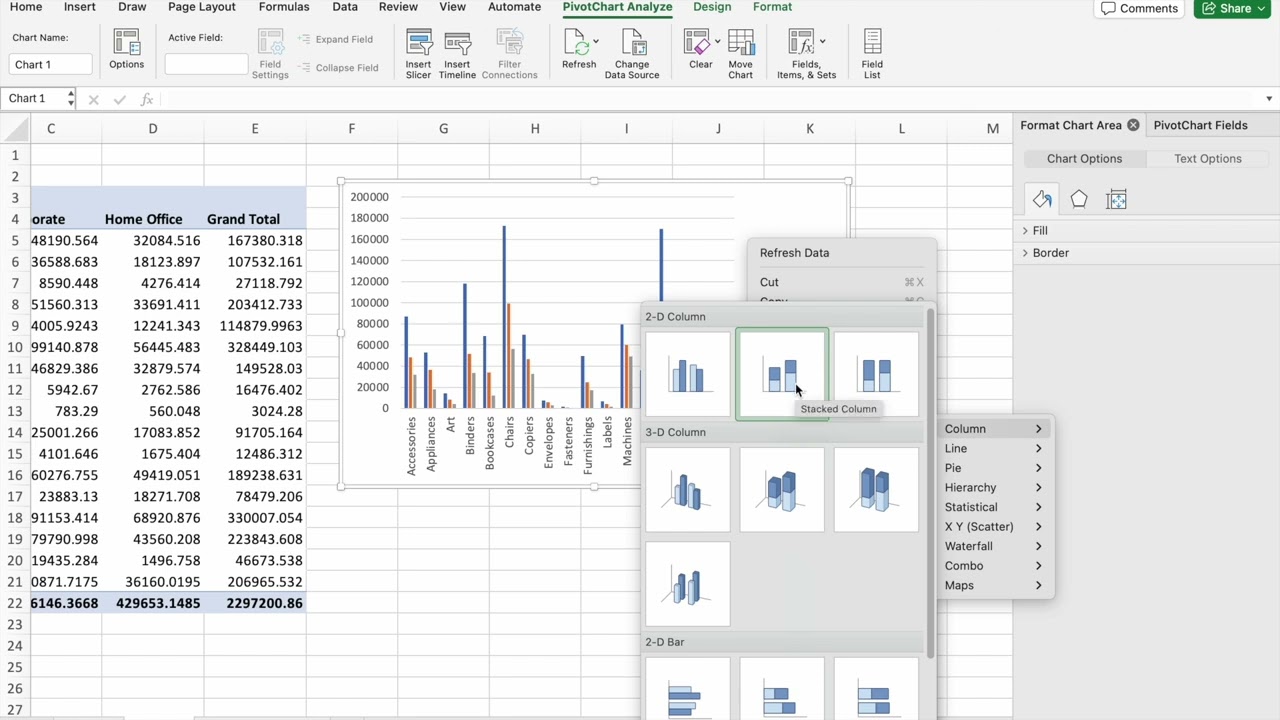The image size is (1280, 720).
Task: Select Size & Properties icon
Action: pyautogui.click(x=1117, y=200)
